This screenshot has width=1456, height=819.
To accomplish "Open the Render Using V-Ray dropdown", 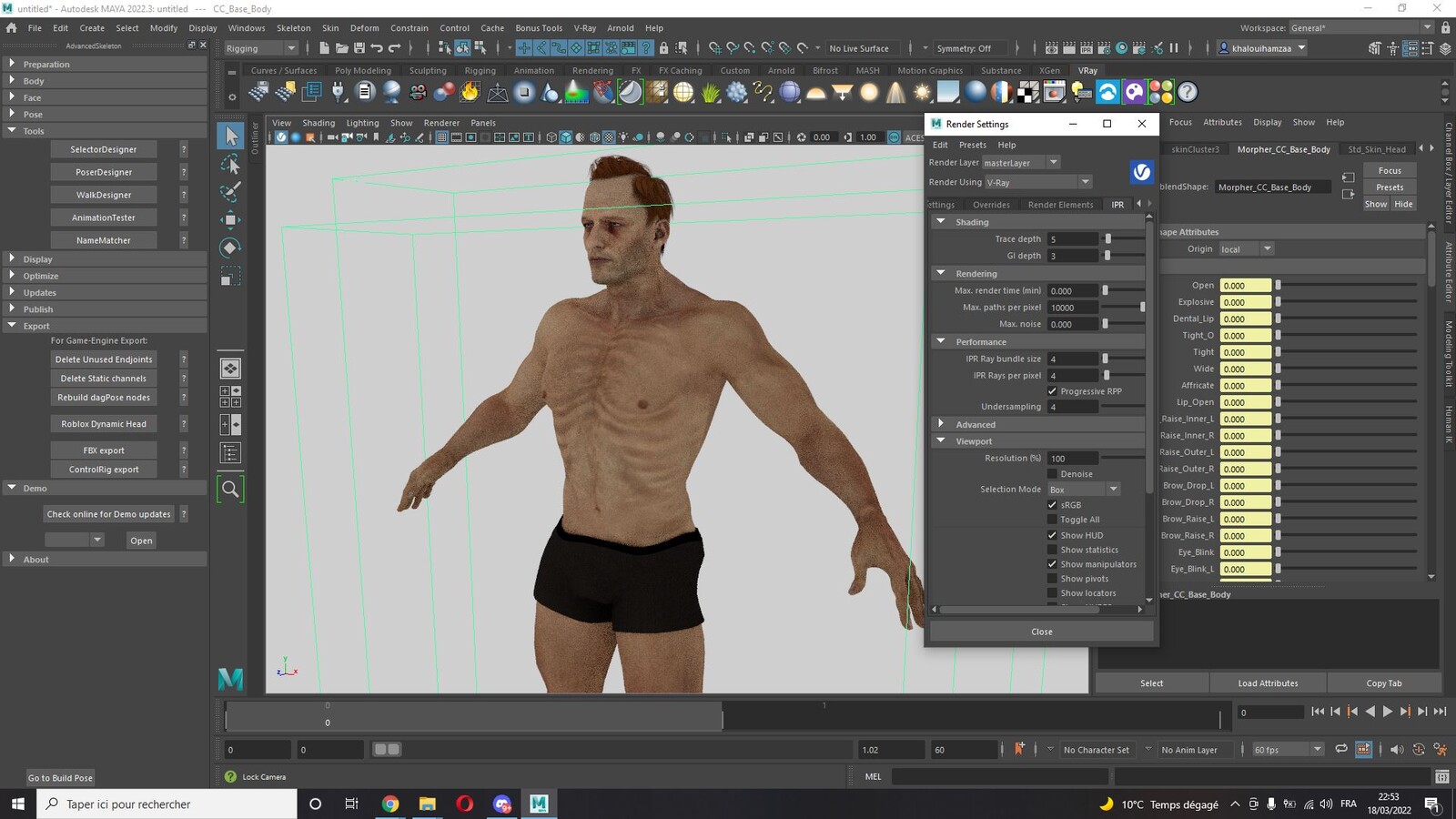I will [1037, 182].
